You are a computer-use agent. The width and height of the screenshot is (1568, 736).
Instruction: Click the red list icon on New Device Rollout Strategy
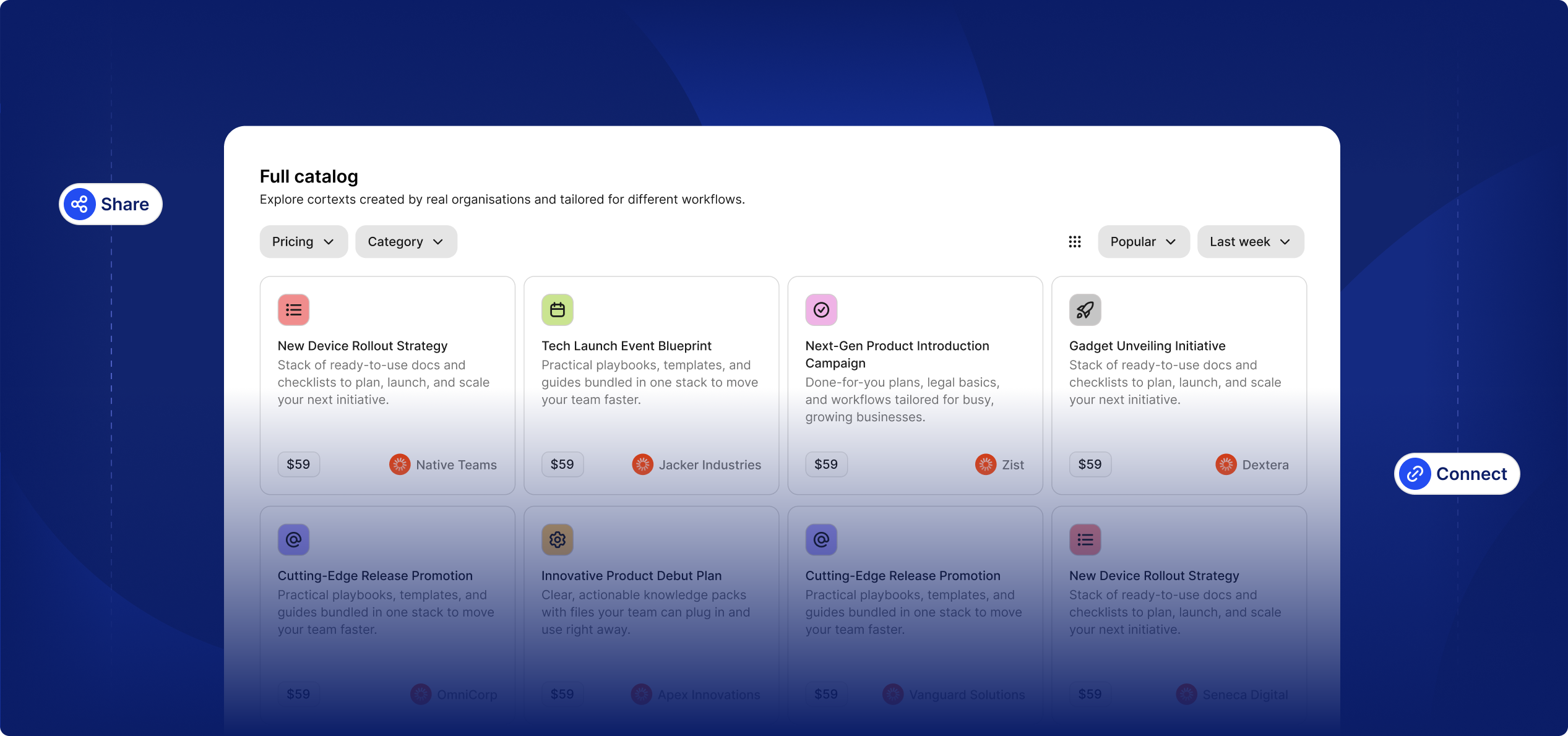coord(293,310)
